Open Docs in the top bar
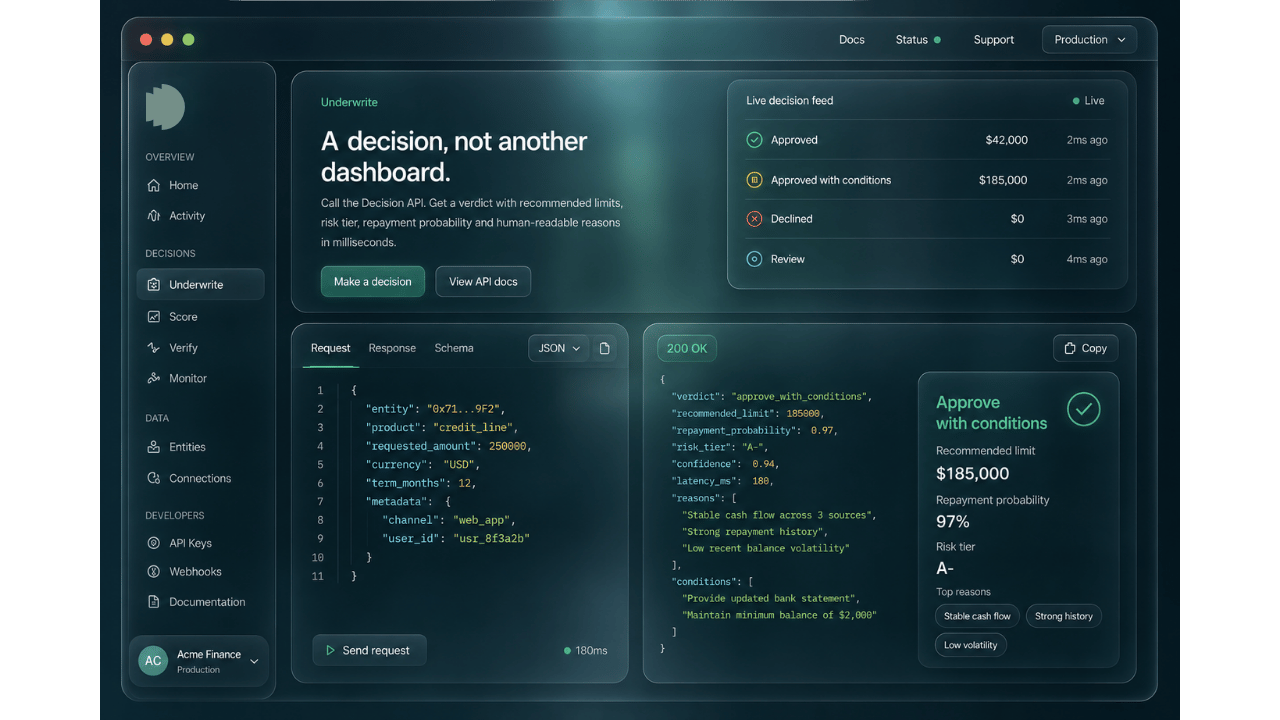The height and width of the screenshot is (720, 1280). coord(852,40)
